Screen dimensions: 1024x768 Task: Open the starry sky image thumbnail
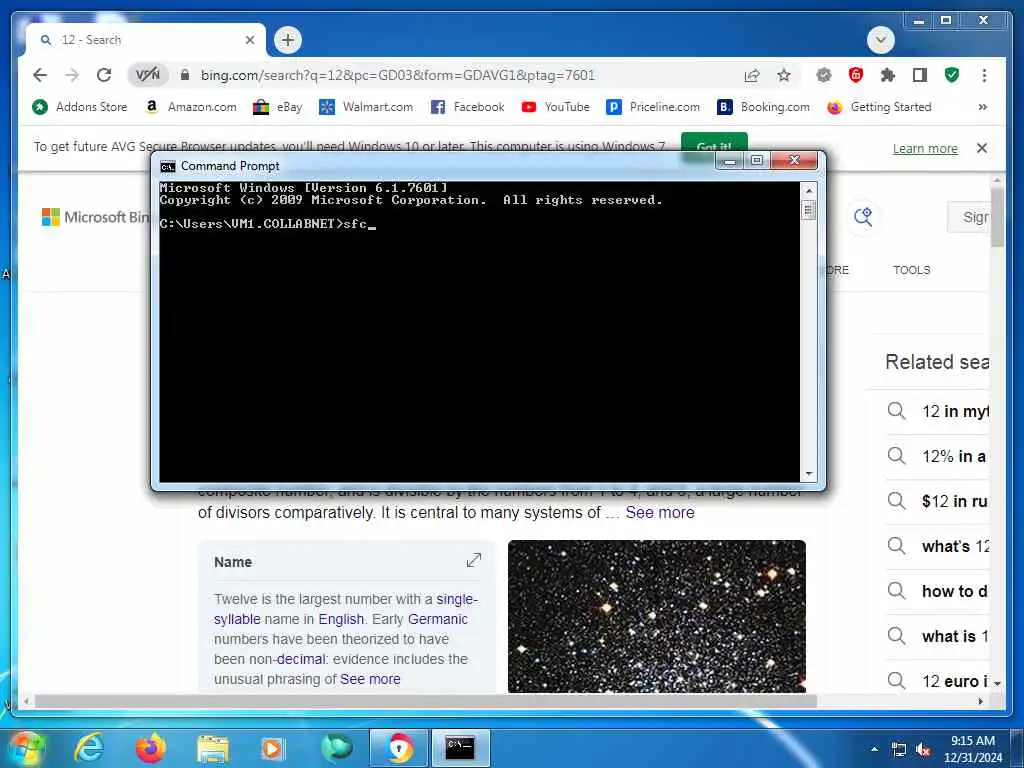[656, 616]
